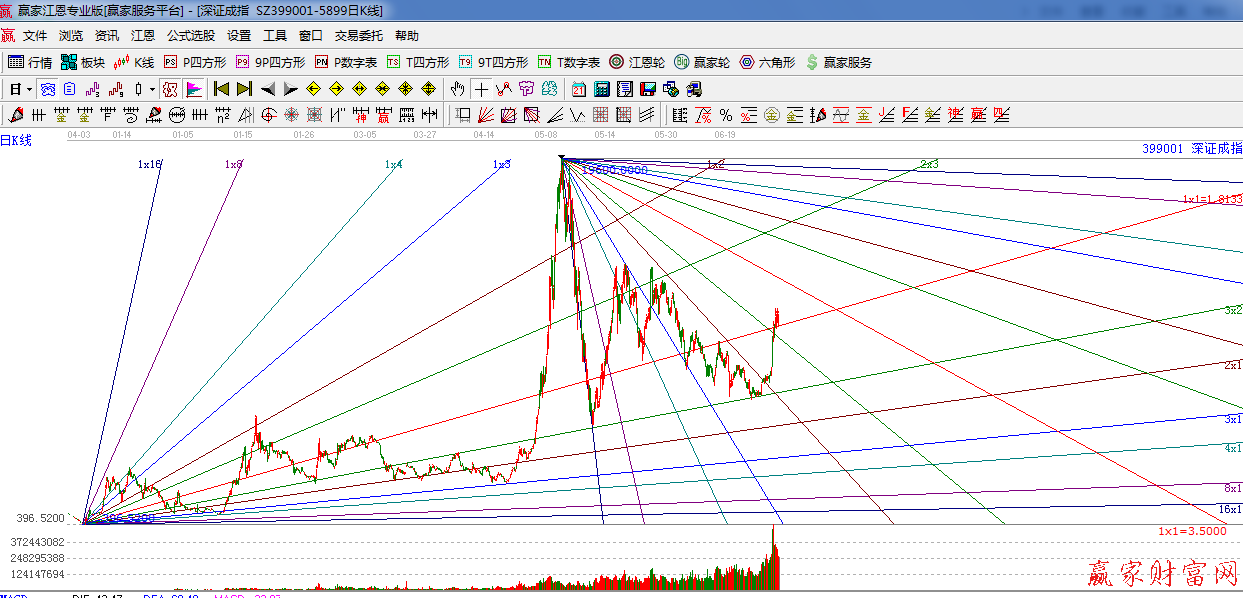Select the hand pan tool

click(x=458, y=89)
